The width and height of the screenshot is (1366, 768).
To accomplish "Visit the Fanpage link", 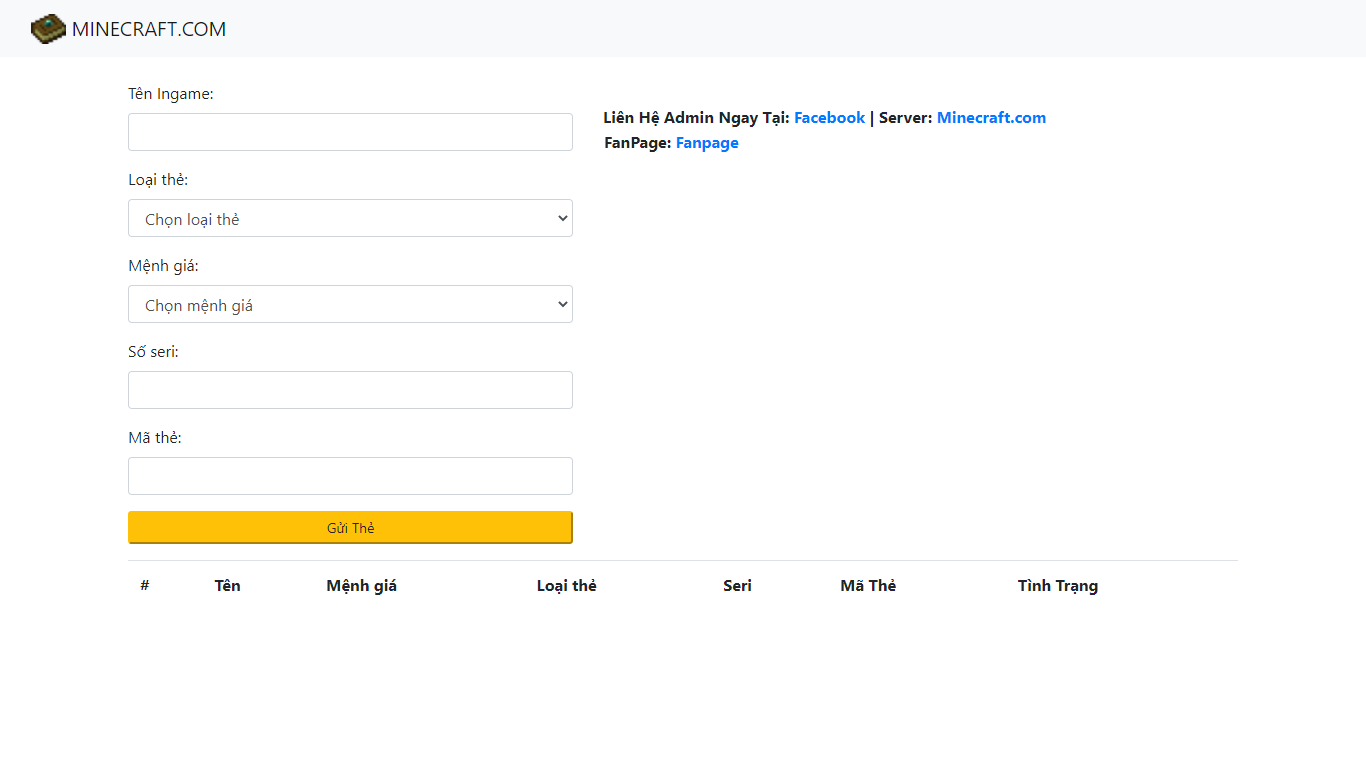I will [707, 143].
